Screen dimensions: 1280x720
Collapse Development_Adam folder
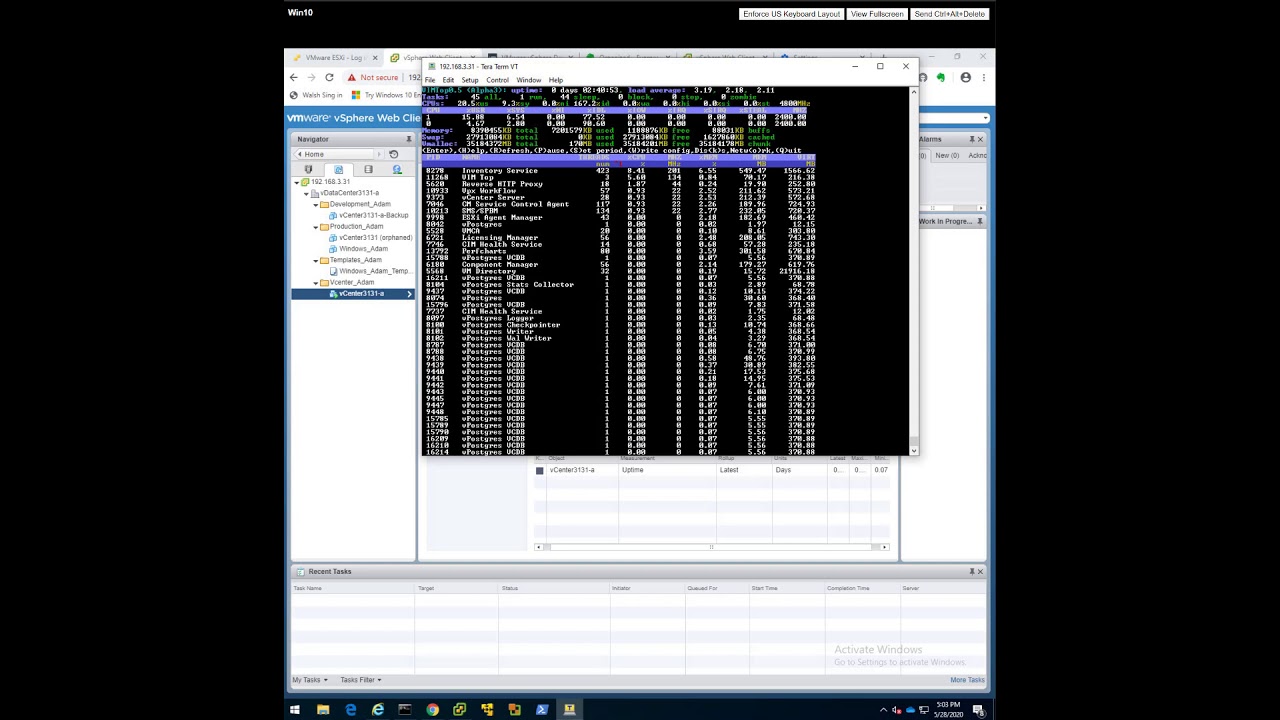(x=316, y=204)
